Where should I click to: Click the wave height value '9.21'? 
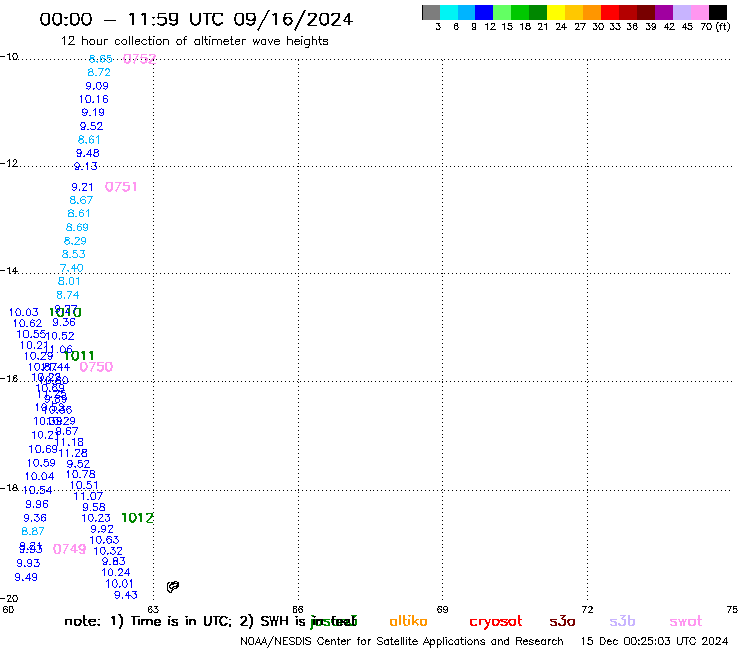pos(82,187)
